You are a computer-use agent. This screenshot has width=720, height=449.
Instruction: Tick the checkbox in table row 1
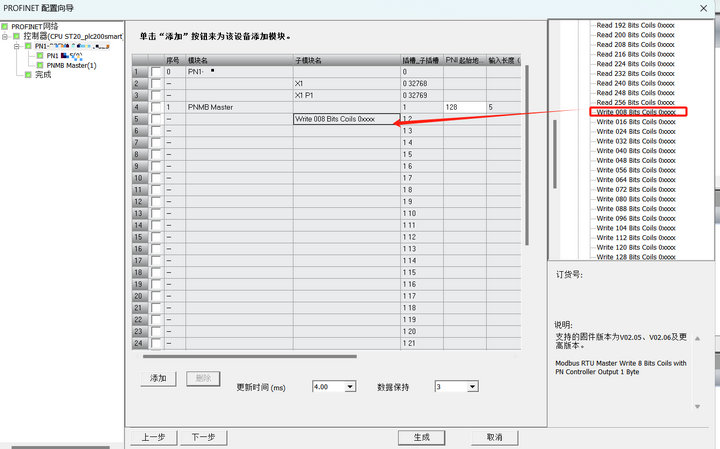[156, 72]
